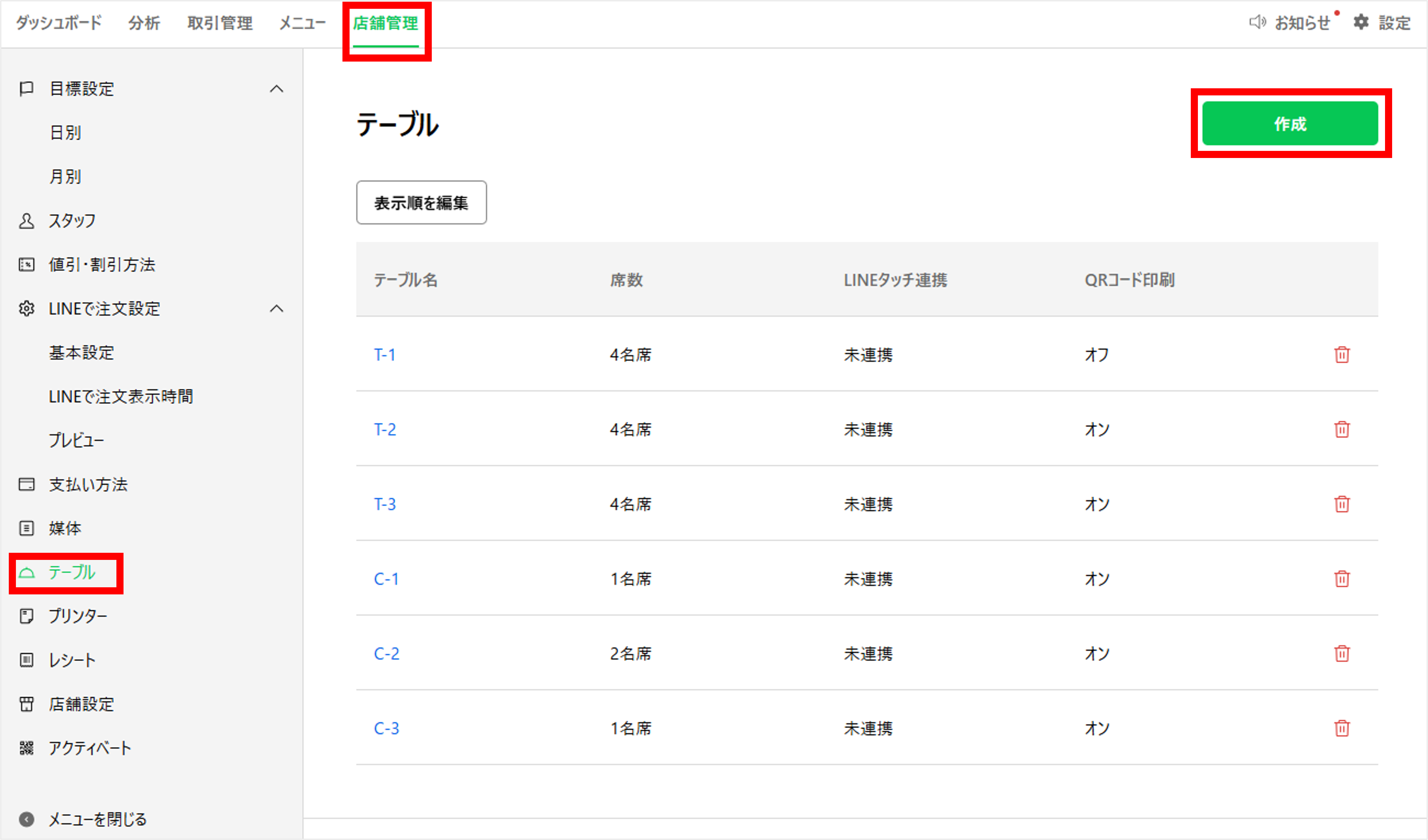1428x840 pixels.
Task: Click the shop icon beside 店舗設定
Action: click(26, 704)
